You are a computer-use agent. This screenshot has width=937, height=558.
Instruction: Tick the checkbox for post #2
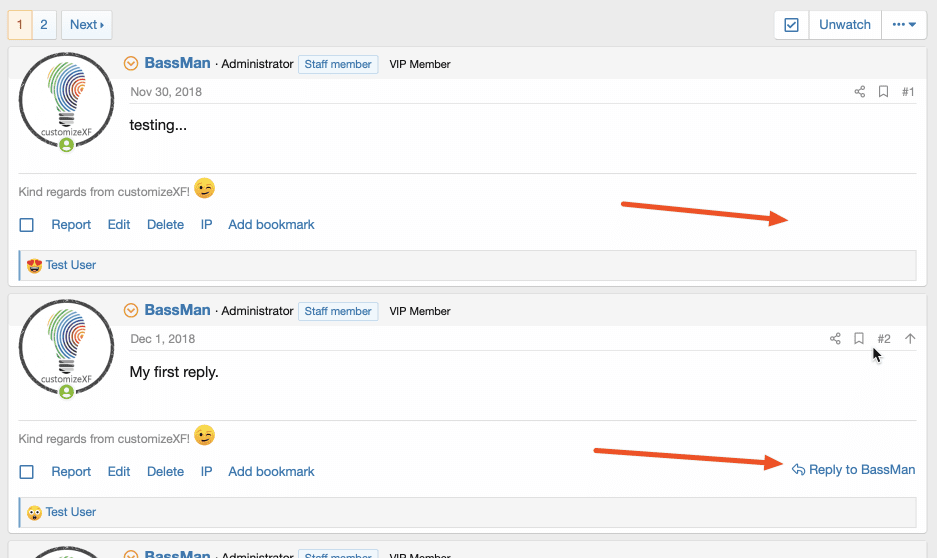pyautogui.click(x=26, y=472)
